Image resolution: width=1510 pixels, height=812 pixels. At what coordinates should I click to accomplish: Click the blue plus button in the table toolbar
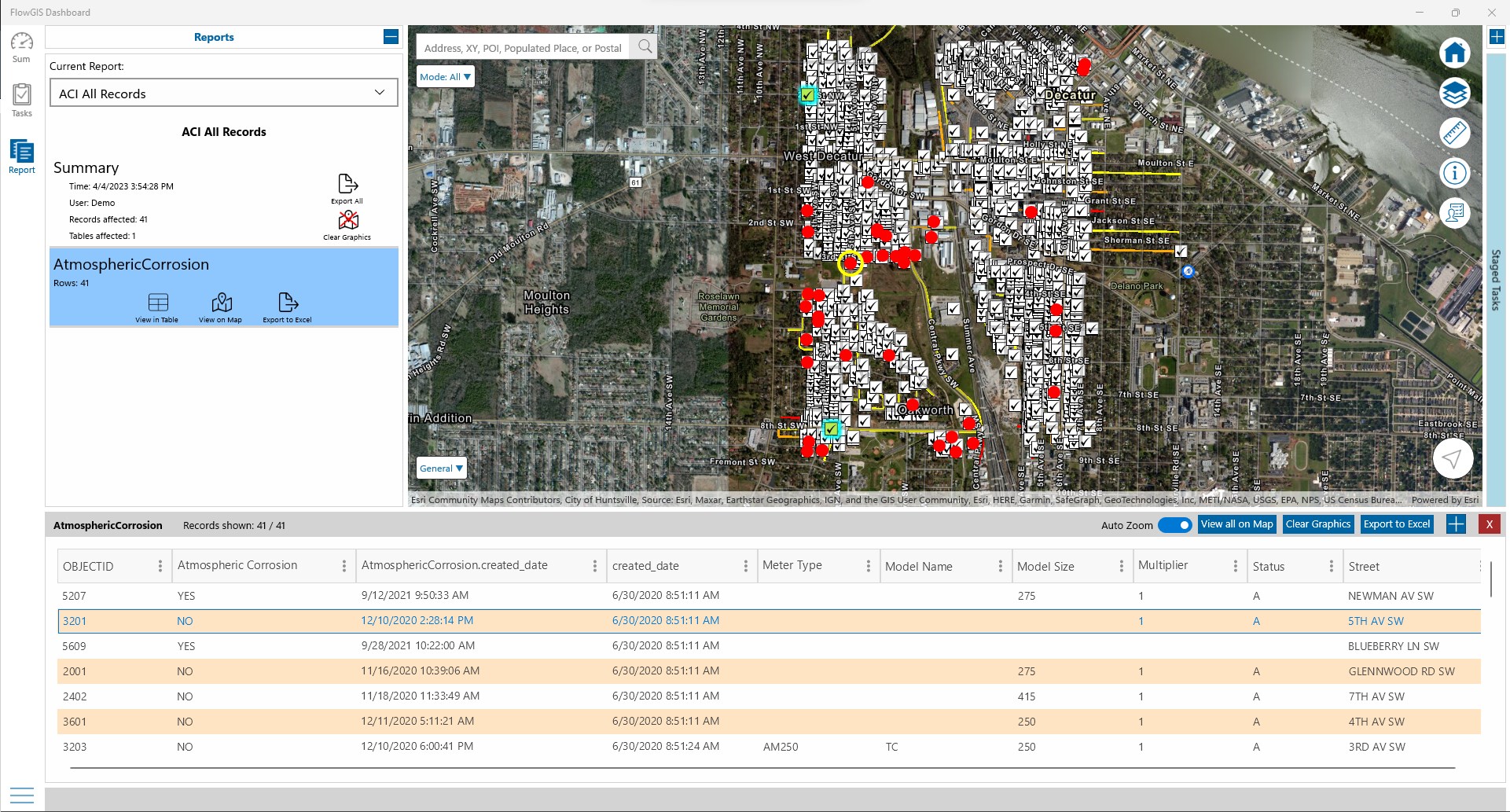click(x=1456, y=524)
